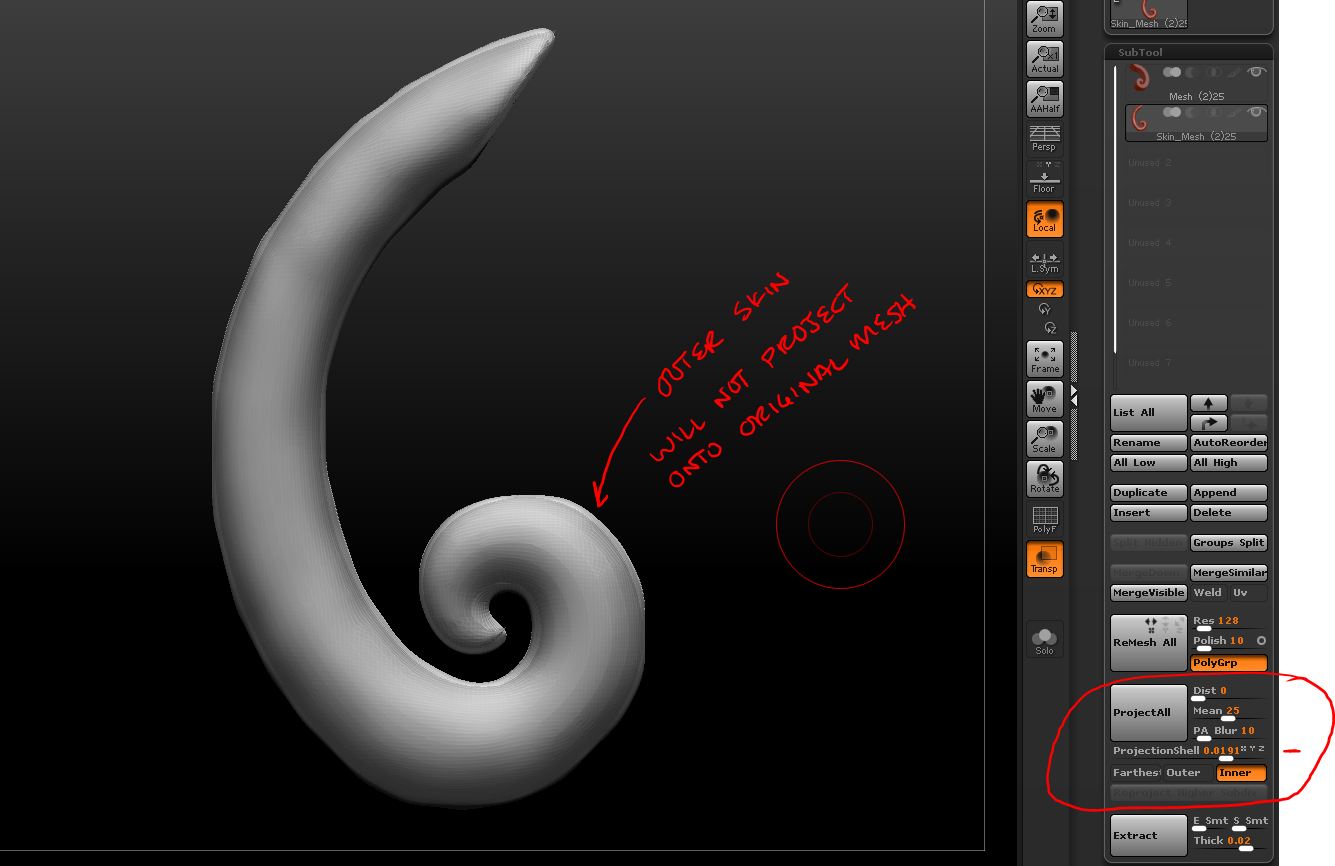Toggle polypaint brush icon on Mesh (2)25

coord(1235,72)
